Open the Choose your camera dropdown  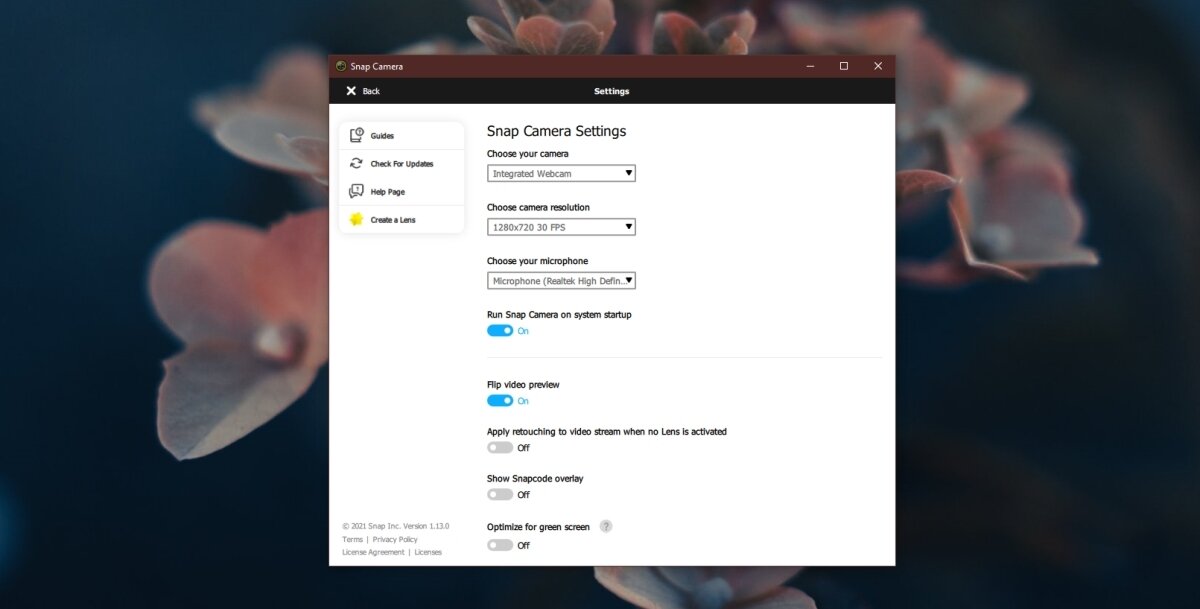561,173
